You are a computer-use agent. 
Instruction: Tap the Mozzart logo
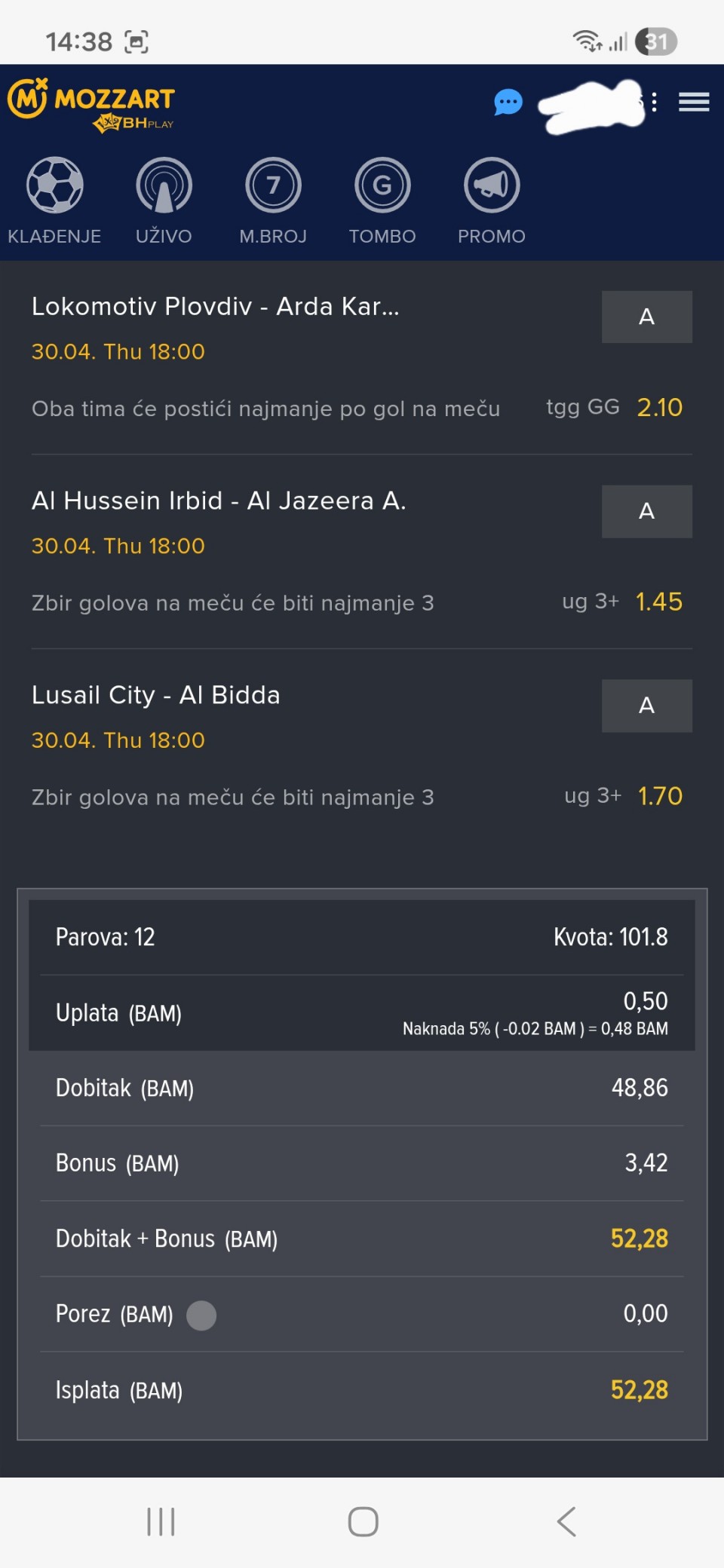92,102
